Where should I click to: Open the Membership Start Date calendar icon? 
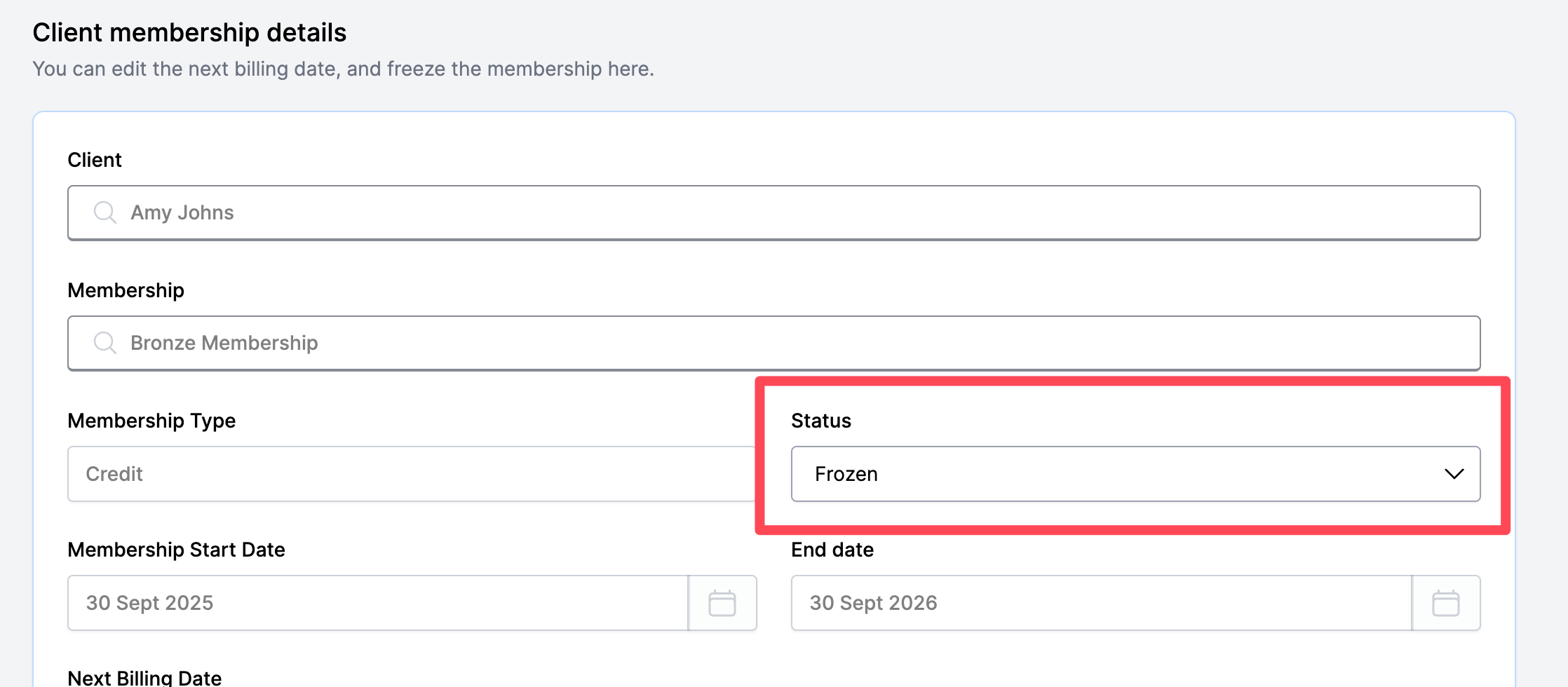(722, 603)
